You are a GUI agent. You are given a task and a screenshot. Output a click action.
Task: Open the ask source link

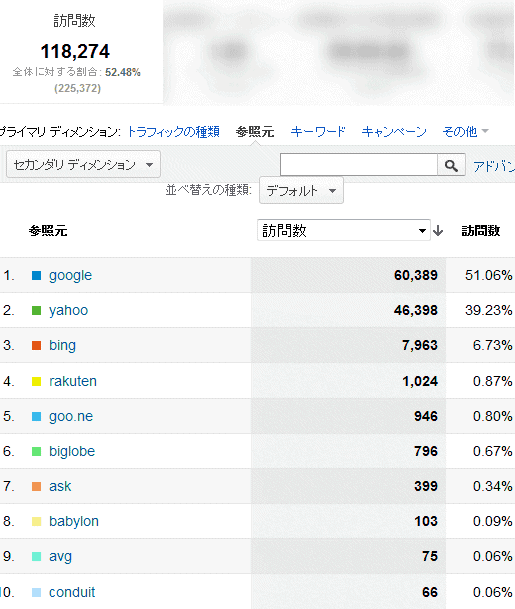(60, 486)
